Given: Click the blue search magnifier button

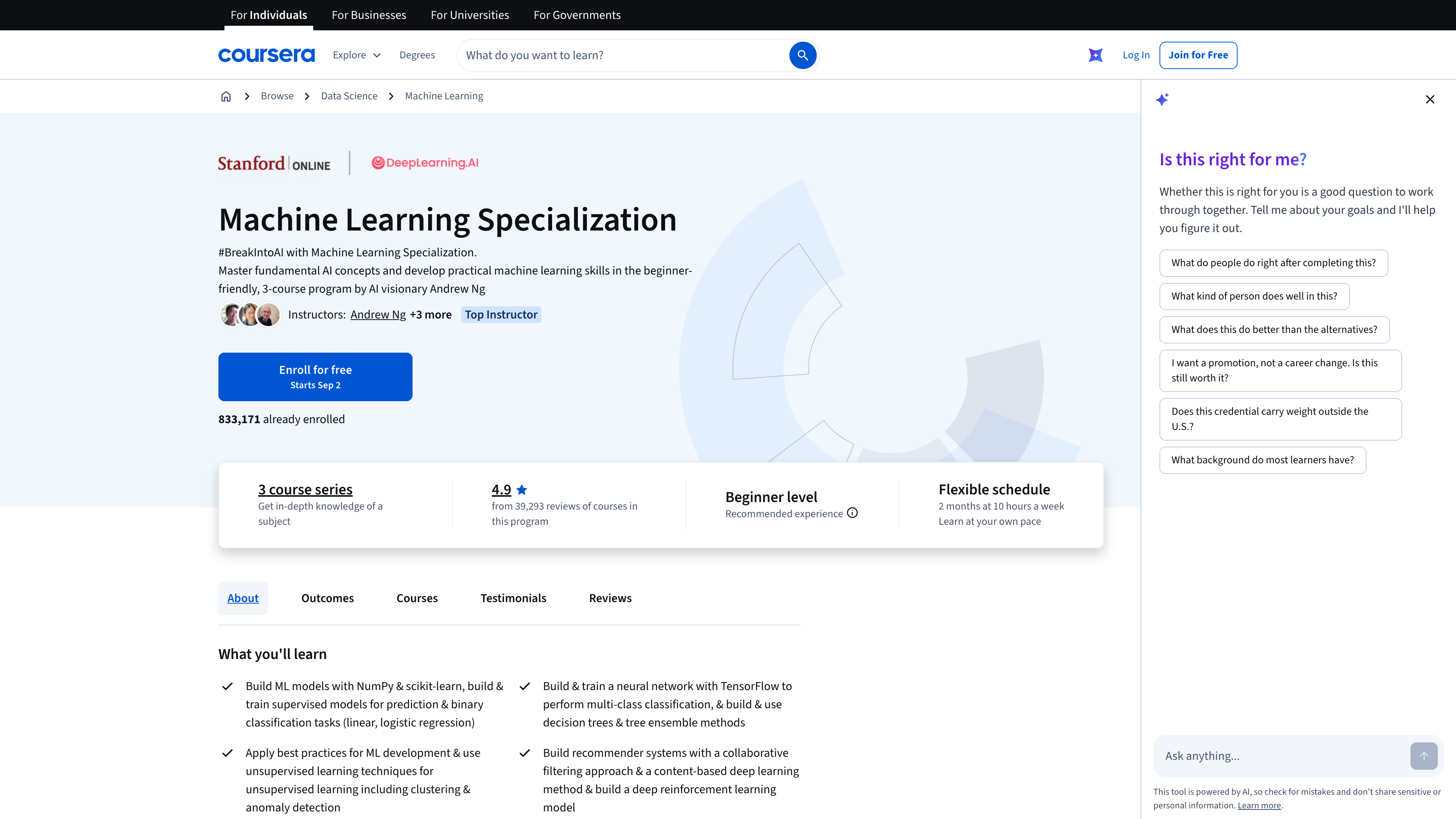Looking at the screenshot, I should pyautogui.click(x=802, y=55).
